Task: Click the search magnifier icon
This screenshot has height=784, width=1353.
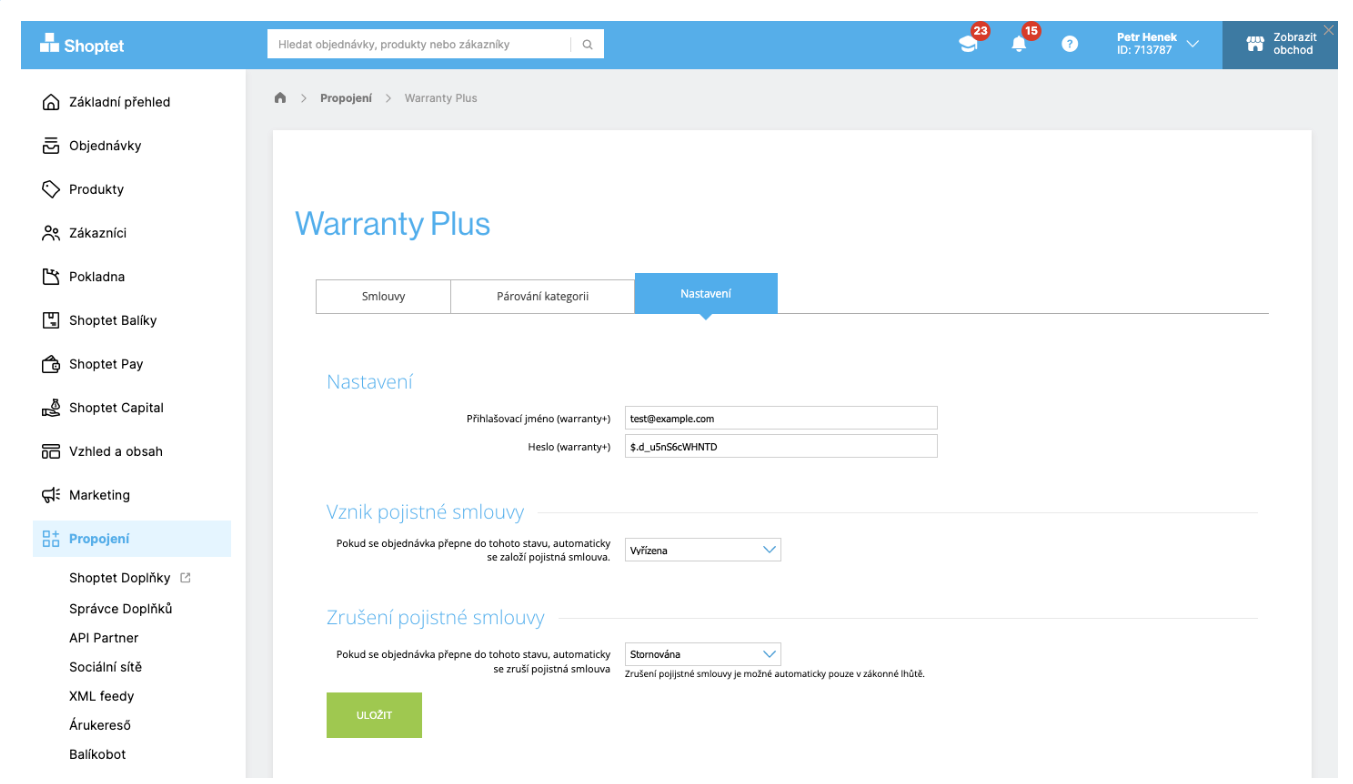Action: (x=587, y=44)
